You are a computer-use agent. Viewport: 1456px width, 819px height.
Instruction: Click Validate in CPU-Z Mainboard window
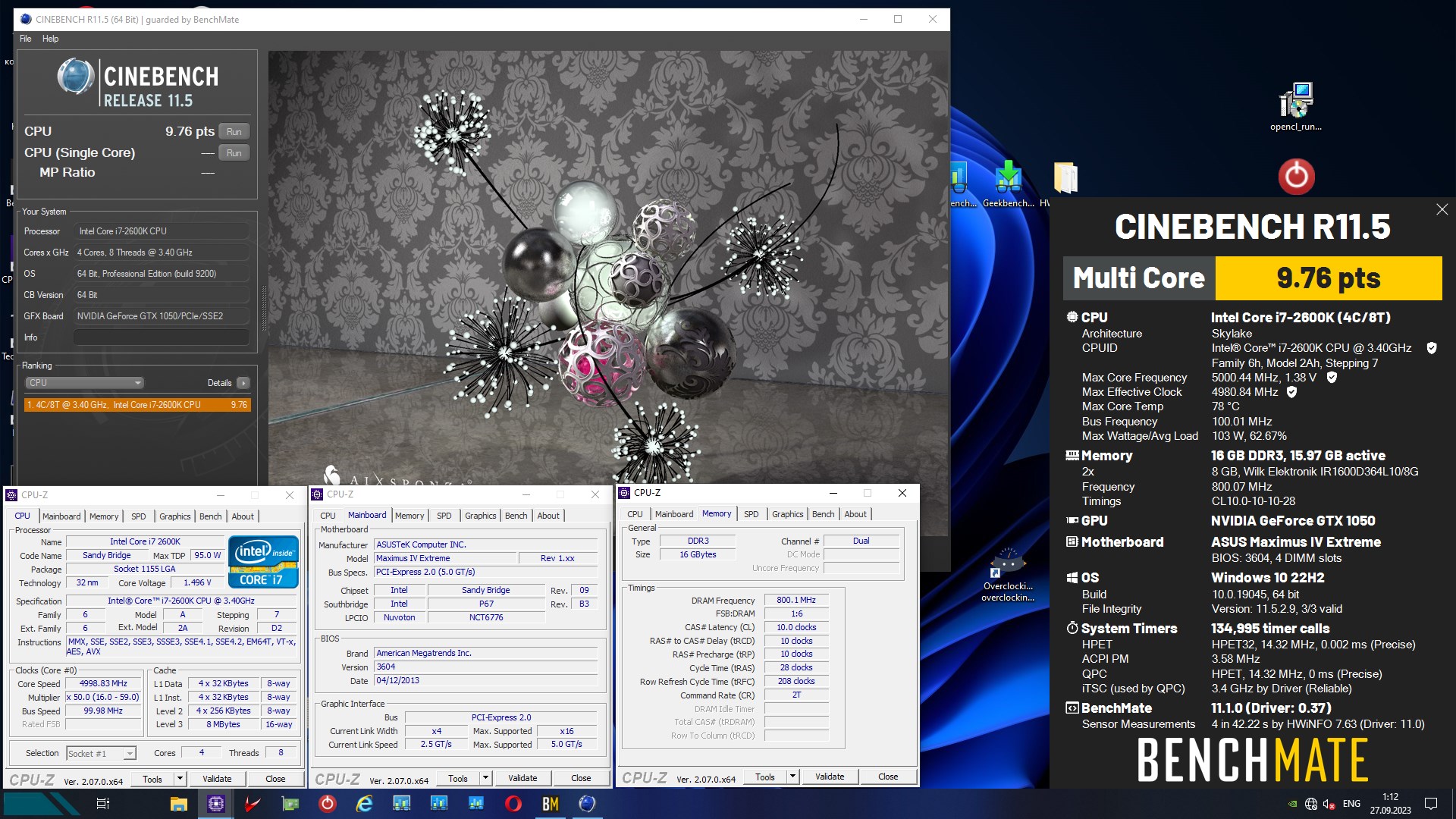point(522,778)
